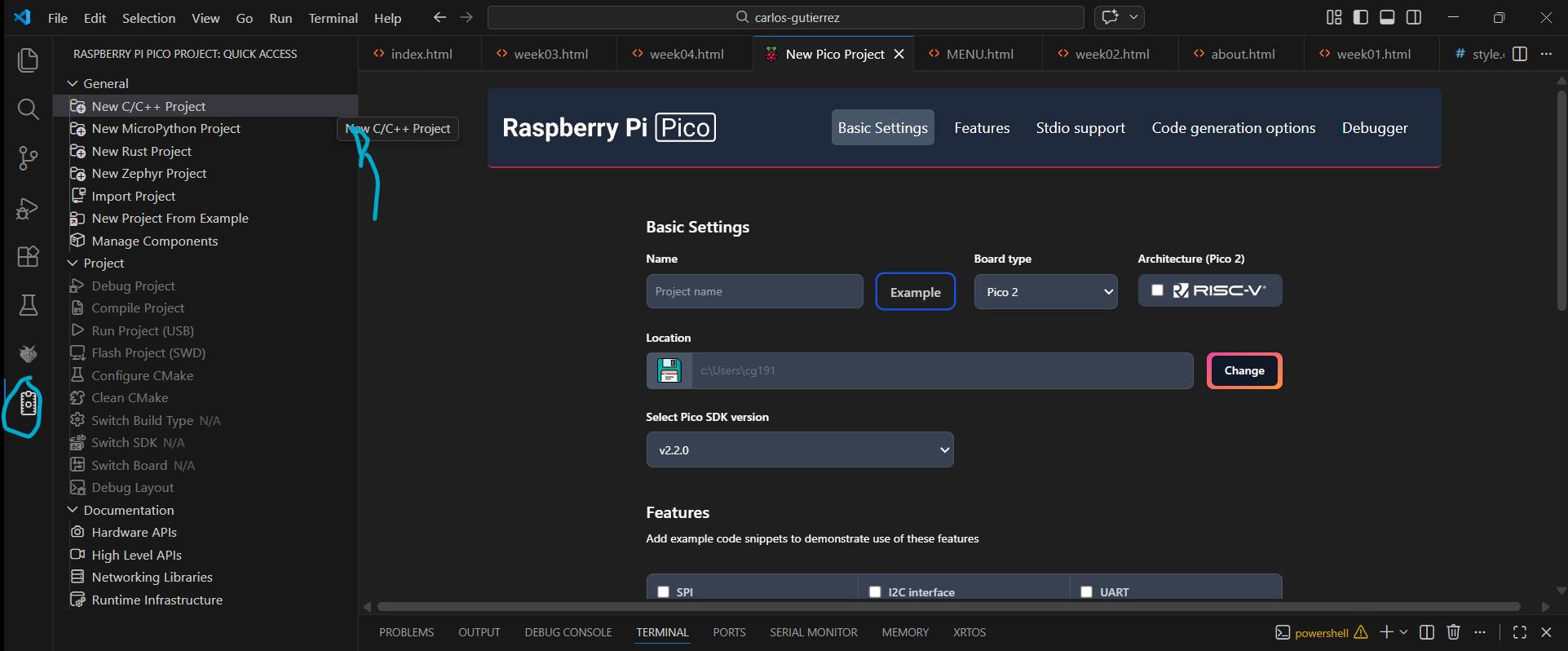Open the Source Control view
Viewport: 1568px width, 651px height.
[x=28, y=158]
